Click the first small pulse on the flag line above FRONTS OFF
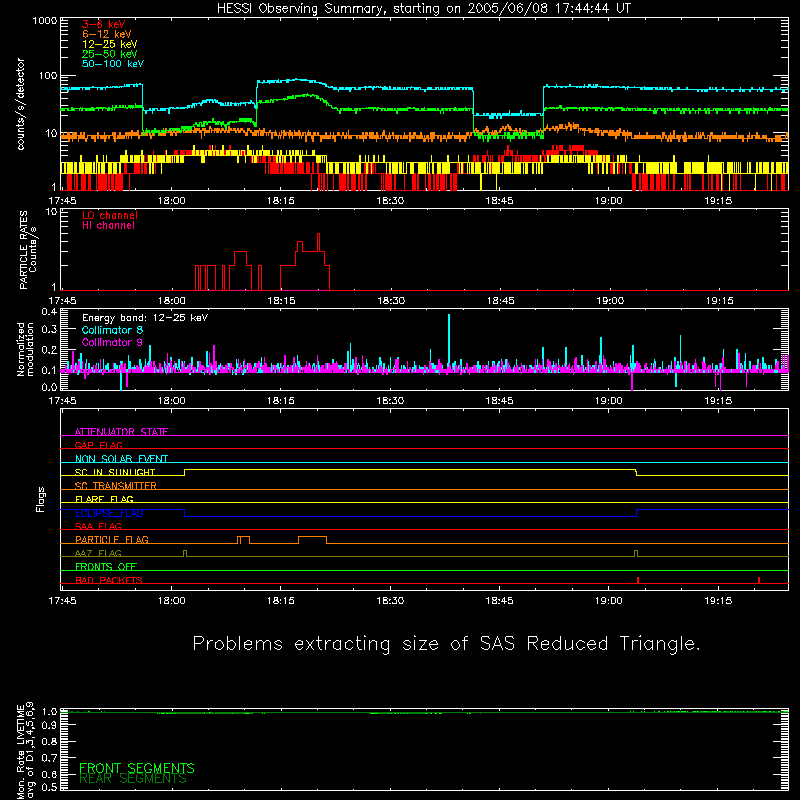The width and height of the screenshot is (800, 800). [185, 553]
